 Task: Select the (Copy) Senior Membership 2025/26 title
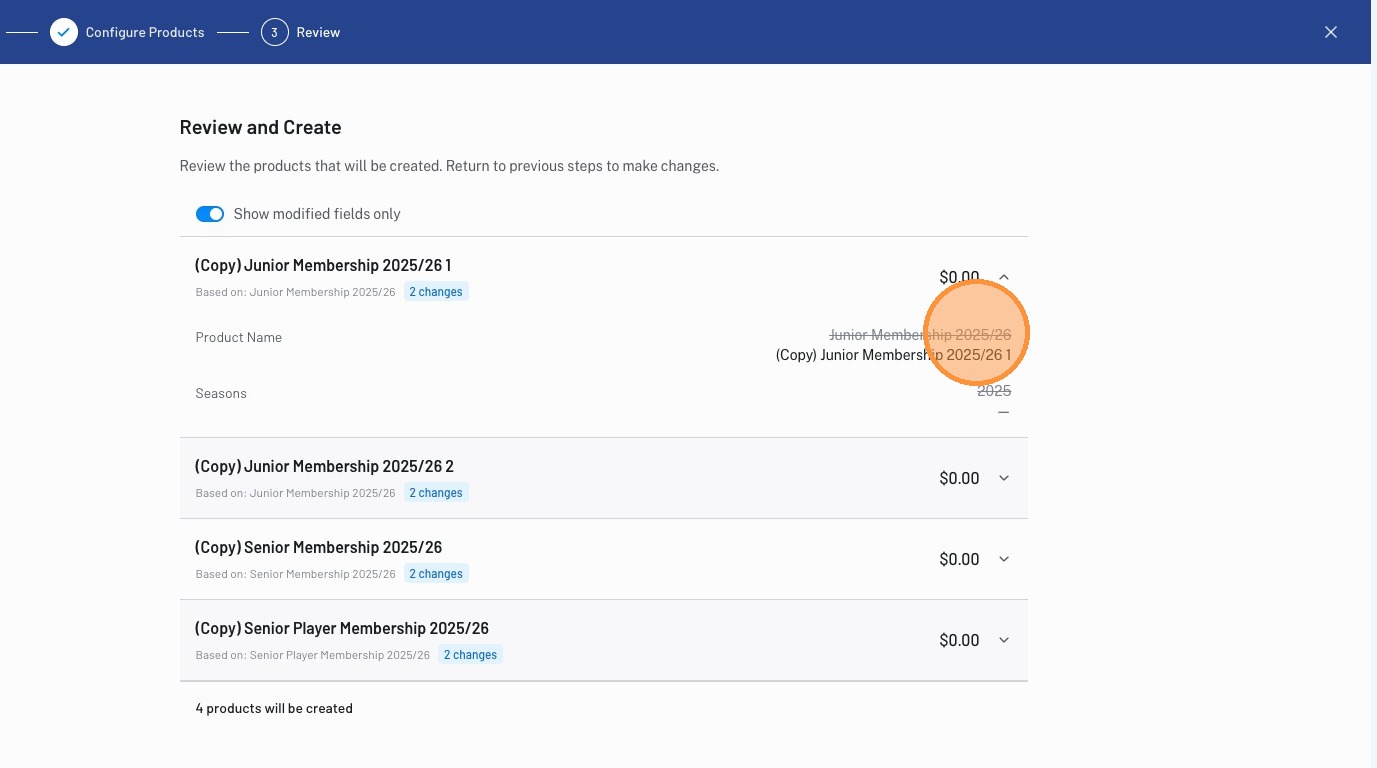coord(318,548)
